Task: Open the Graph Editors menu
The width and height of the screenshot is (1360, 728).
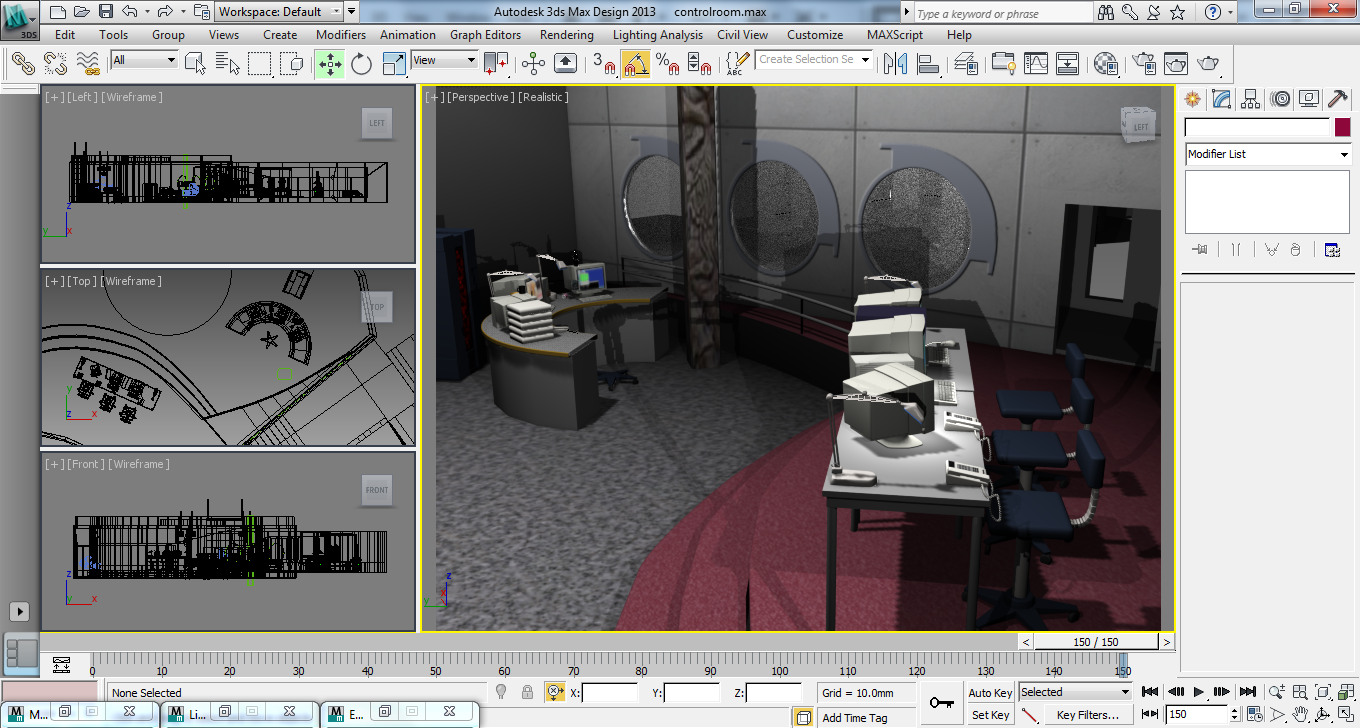Action: pyautogui.click(x=485, y=34)
